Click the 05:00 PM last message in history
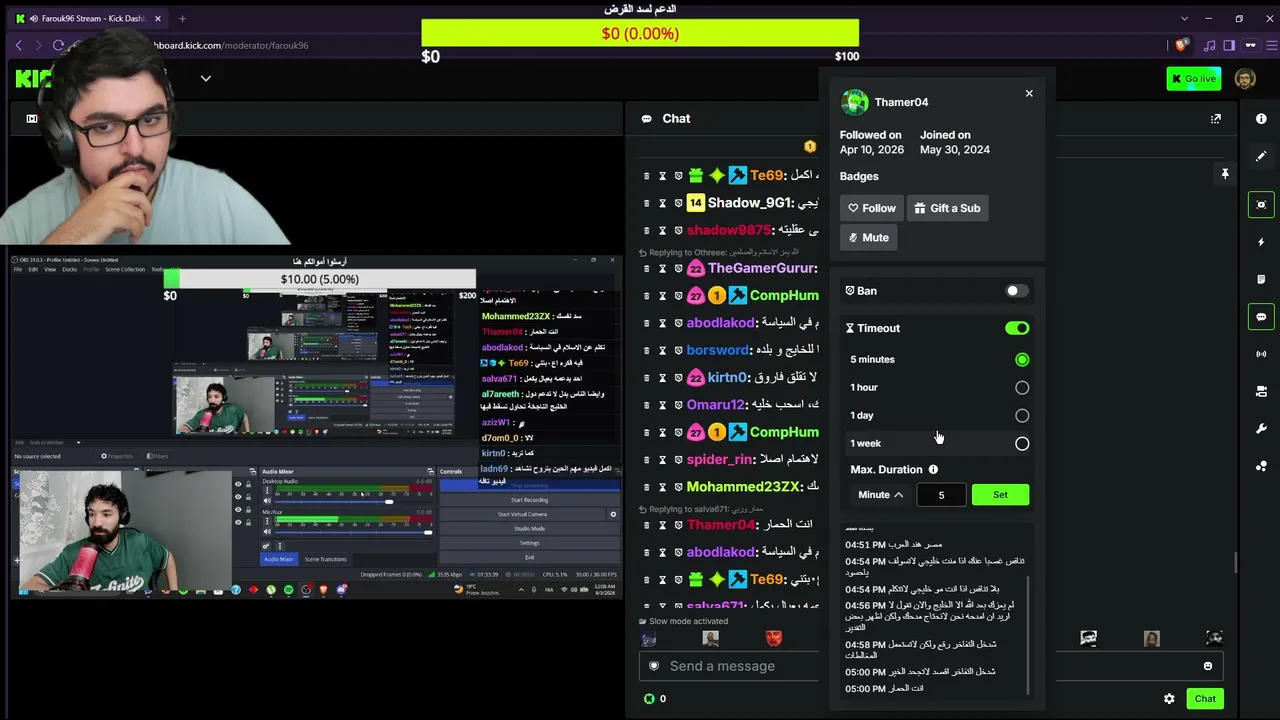This screenshot has width=1280, height=720. (x=884, y=689)
